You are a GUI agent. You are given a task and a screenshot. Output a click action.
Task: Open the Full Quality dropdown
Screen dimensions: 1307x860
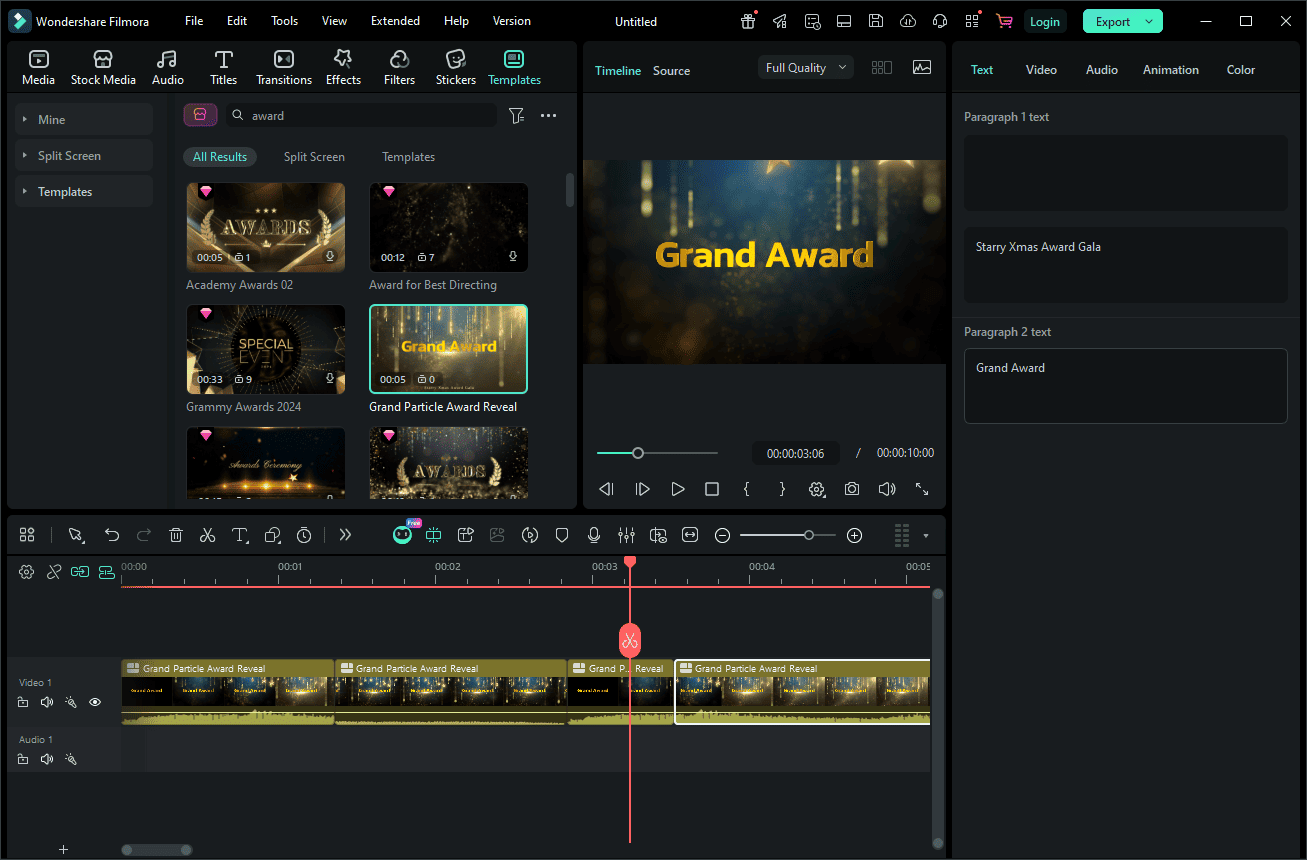pyautogui.click(x=805, y=67)
